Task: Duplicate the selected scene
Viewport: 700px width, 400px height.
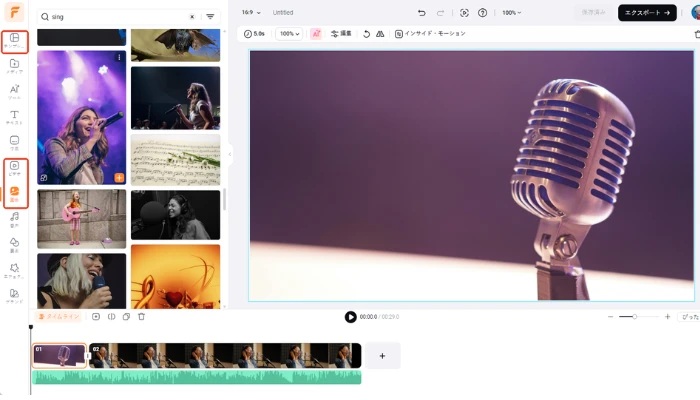Action: tap(126, 317)
